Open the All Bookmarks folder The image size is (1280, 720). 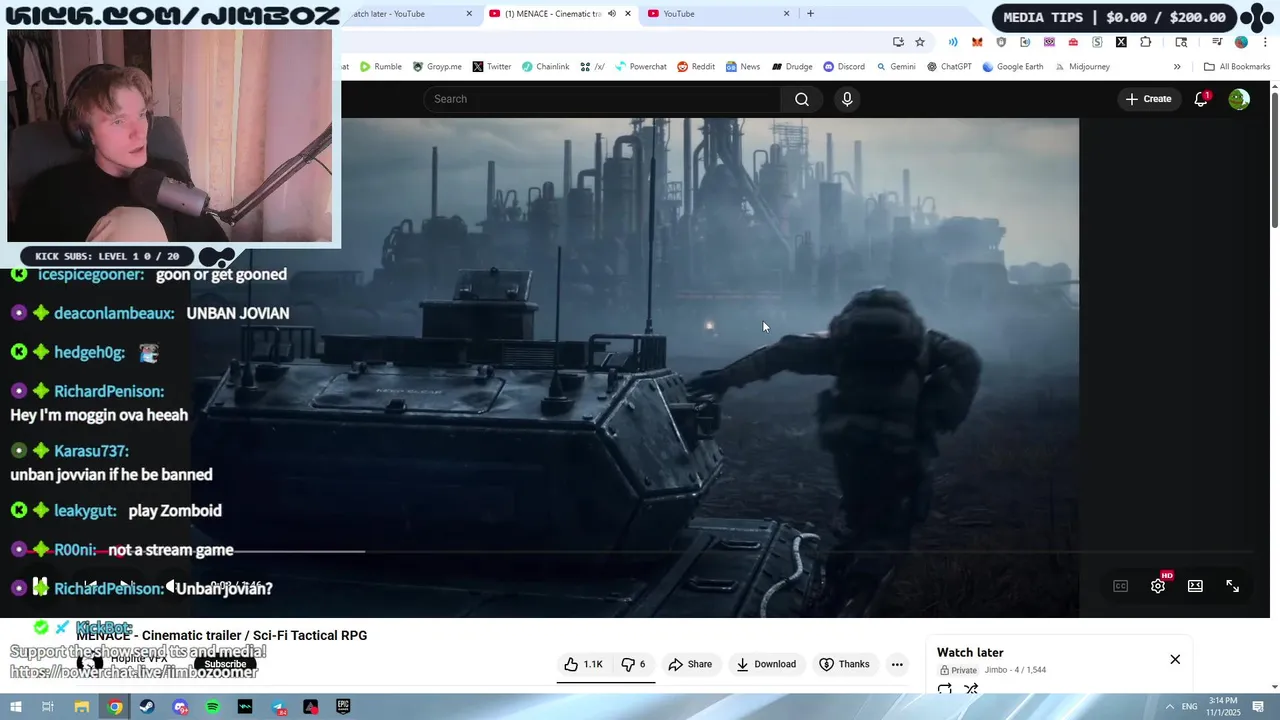[1236, 67]
